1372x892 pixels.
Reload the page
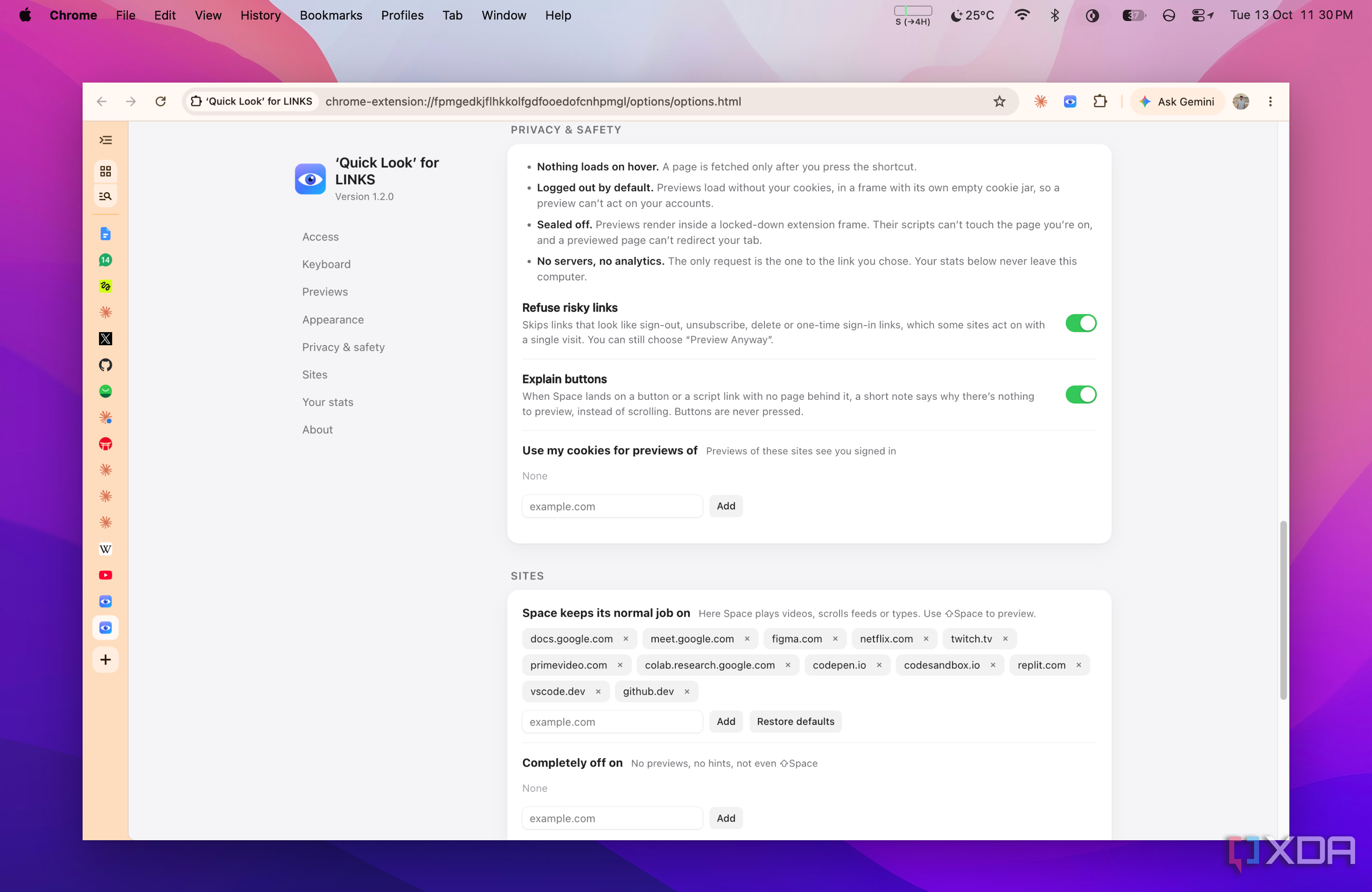[x=161, y=101]
